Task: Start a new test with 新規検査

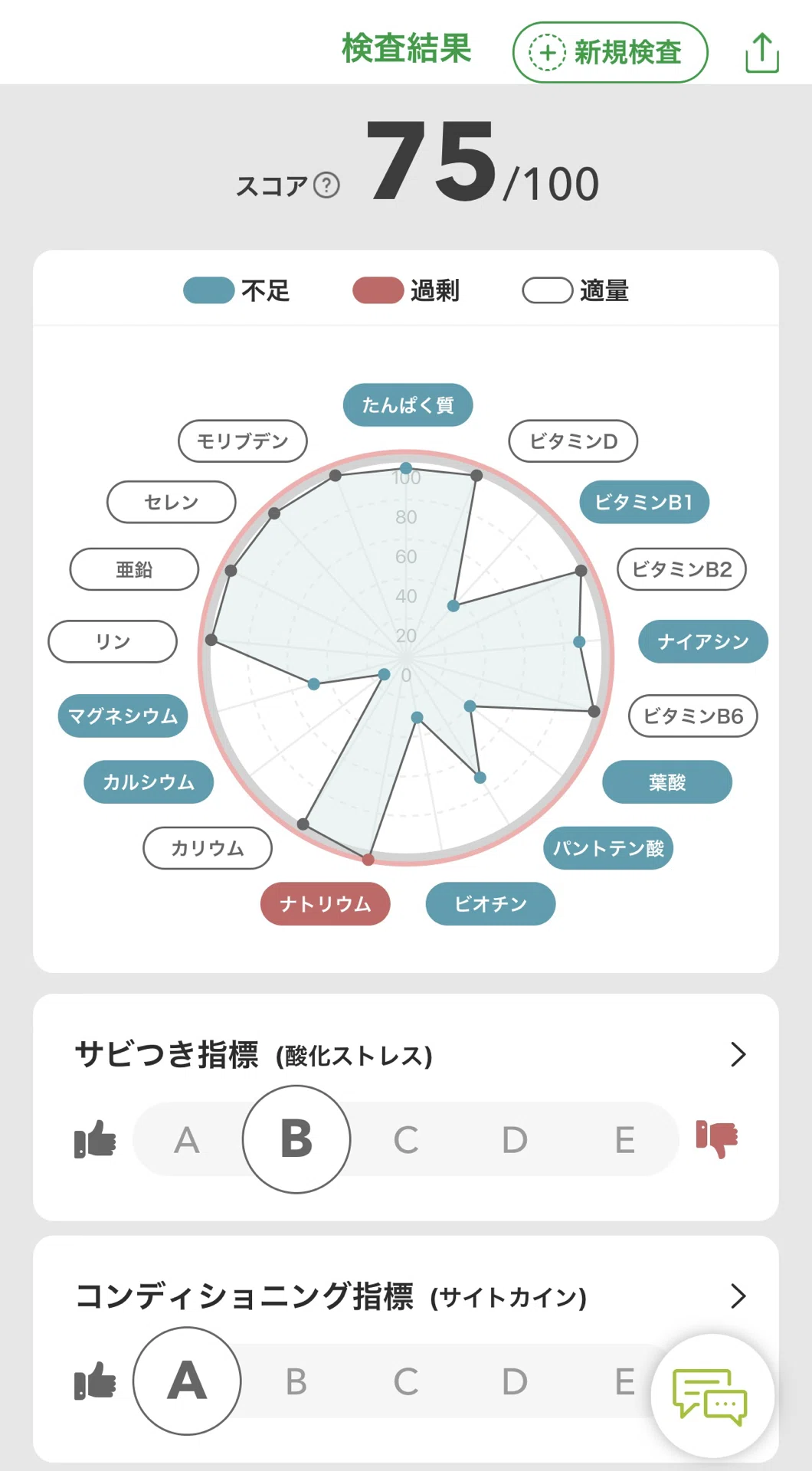Action: 611,53
